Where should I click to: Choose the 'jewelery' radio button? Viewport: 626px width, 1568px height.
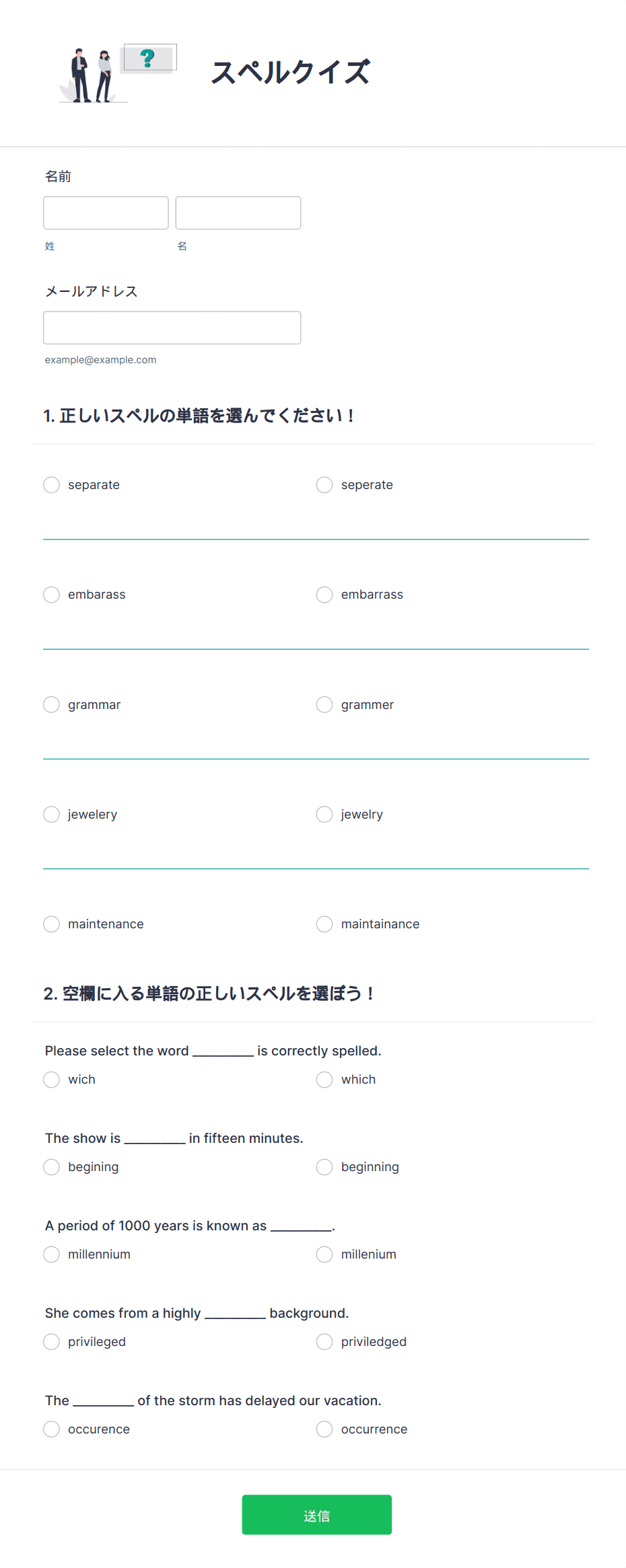coord(52,815)
